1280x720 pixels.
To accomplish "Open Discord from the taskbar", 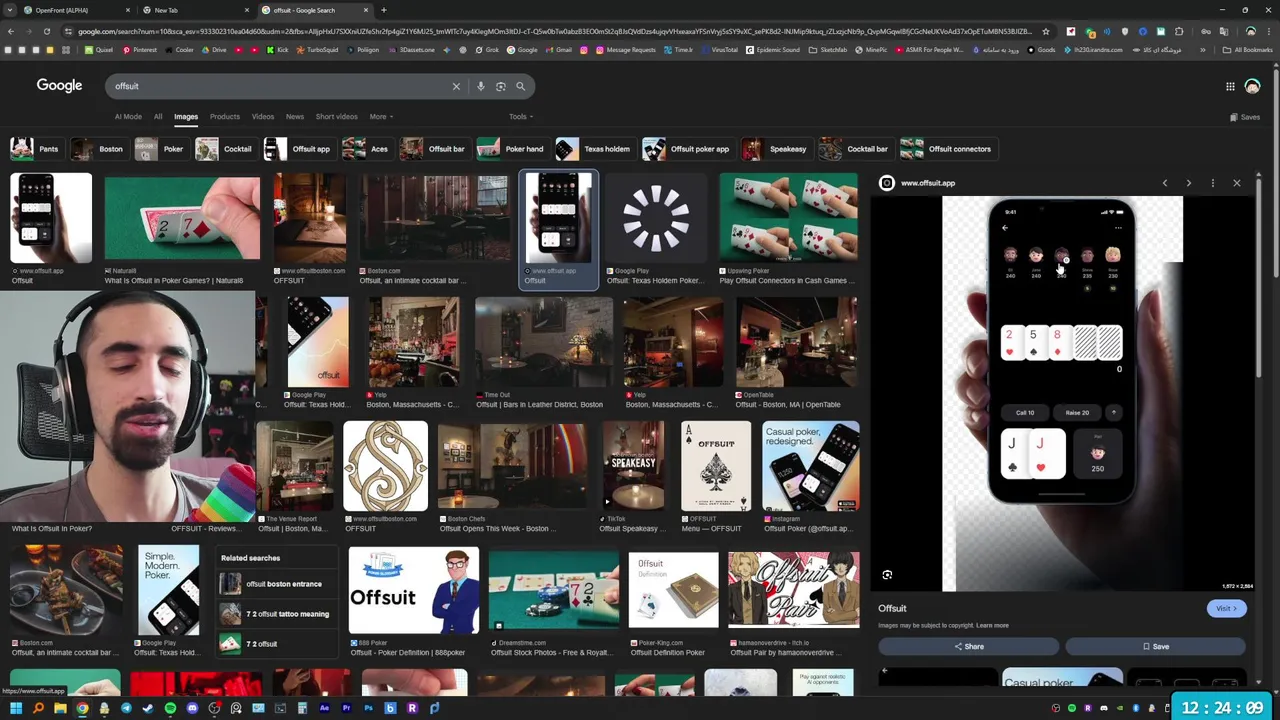I will (192, 708).
